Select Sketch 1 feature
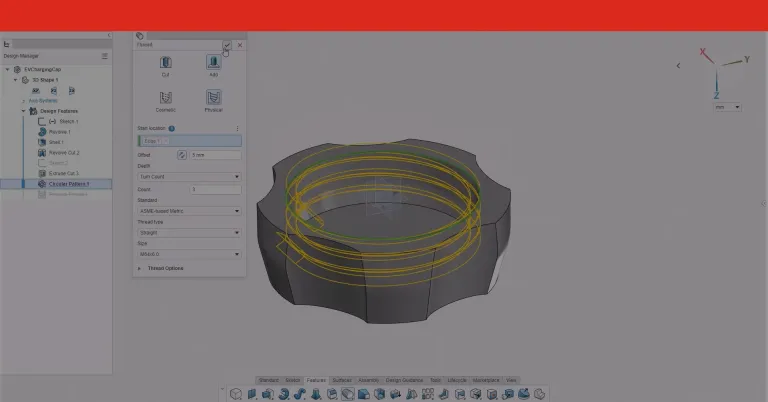 [x=69, y=121]
